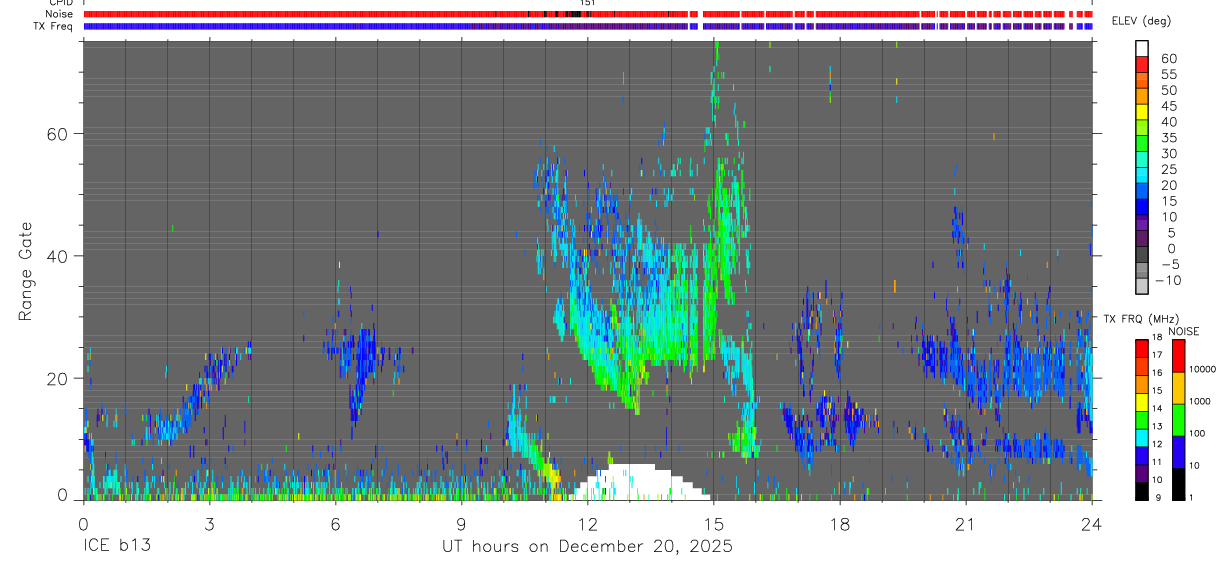
Task: Click the x-axis tick label '6'
Action: point(335,523)
